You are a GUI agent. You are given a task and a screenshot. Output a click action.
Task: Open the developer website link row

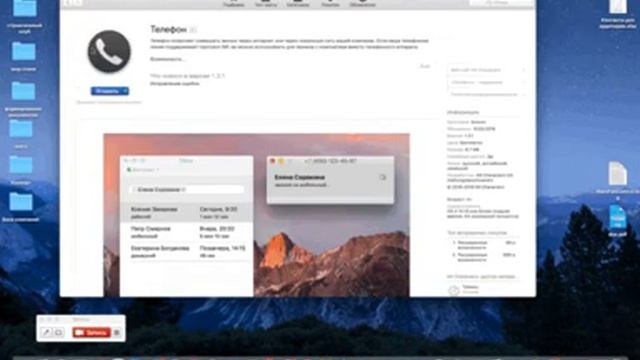(x=486, y=70)
